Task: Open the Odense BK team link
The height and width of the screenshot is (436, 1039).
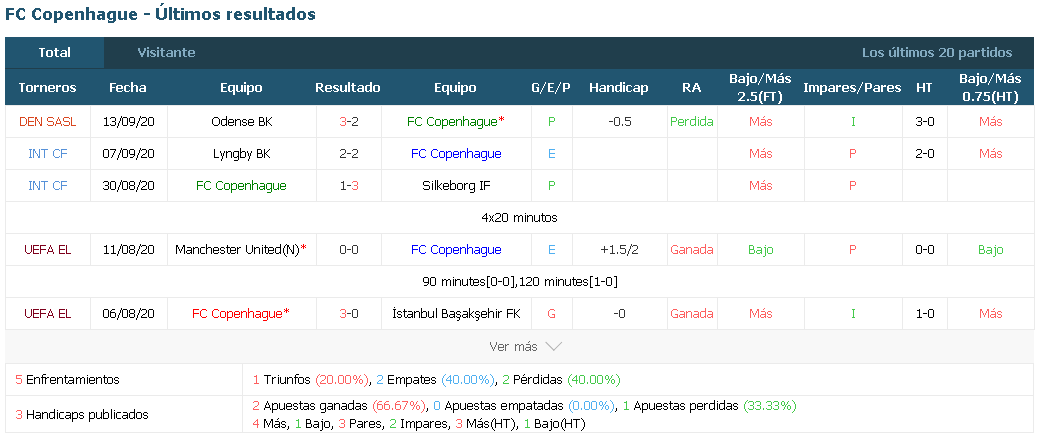Action: coord(242,122)
